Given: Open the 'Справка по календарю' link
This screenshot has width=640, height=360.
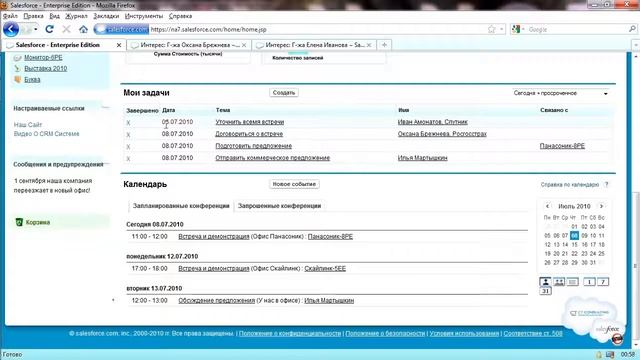Looking at the screenshot, I should tap(570, 184).
